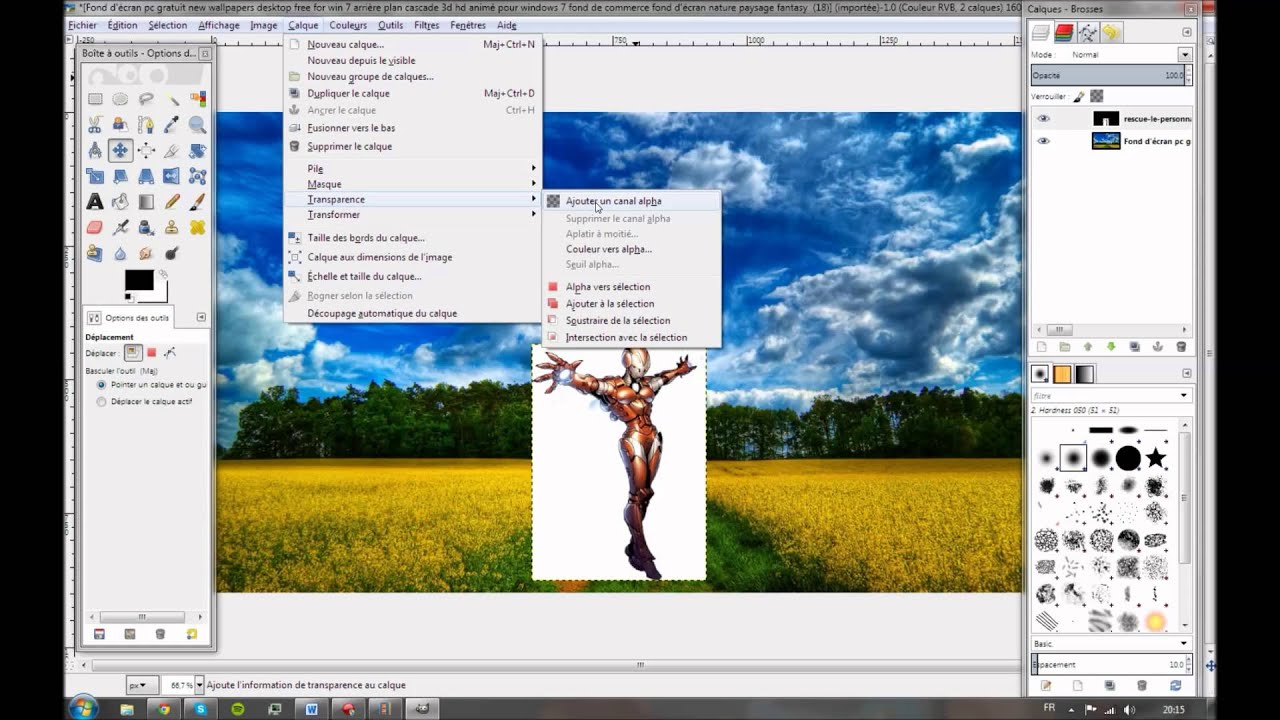Click the Windows Start button
Screen dimensions: 1280x720
point(84,708)
